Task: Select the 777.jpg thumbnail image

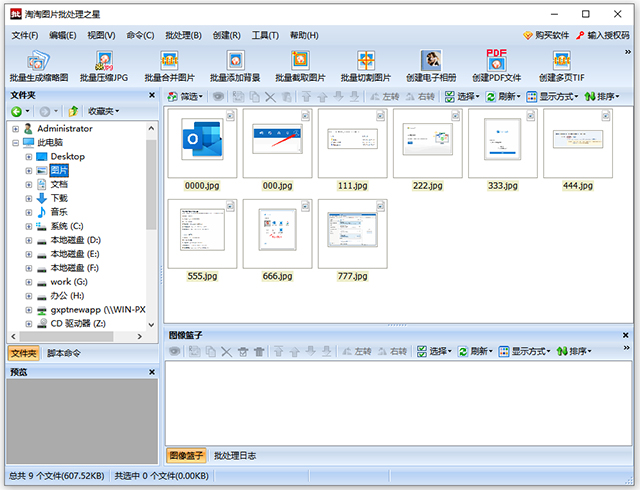Action: [353, 232]
